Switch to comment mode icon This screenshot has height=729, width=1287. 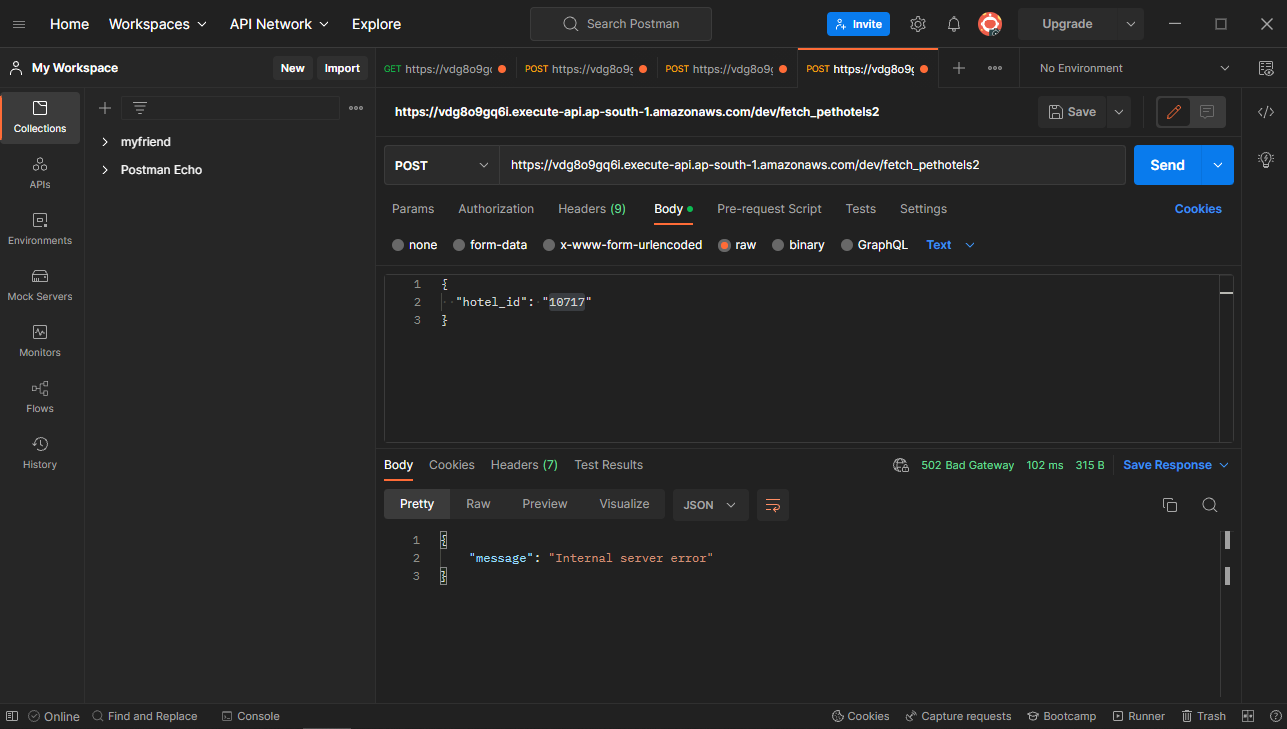1207,112
